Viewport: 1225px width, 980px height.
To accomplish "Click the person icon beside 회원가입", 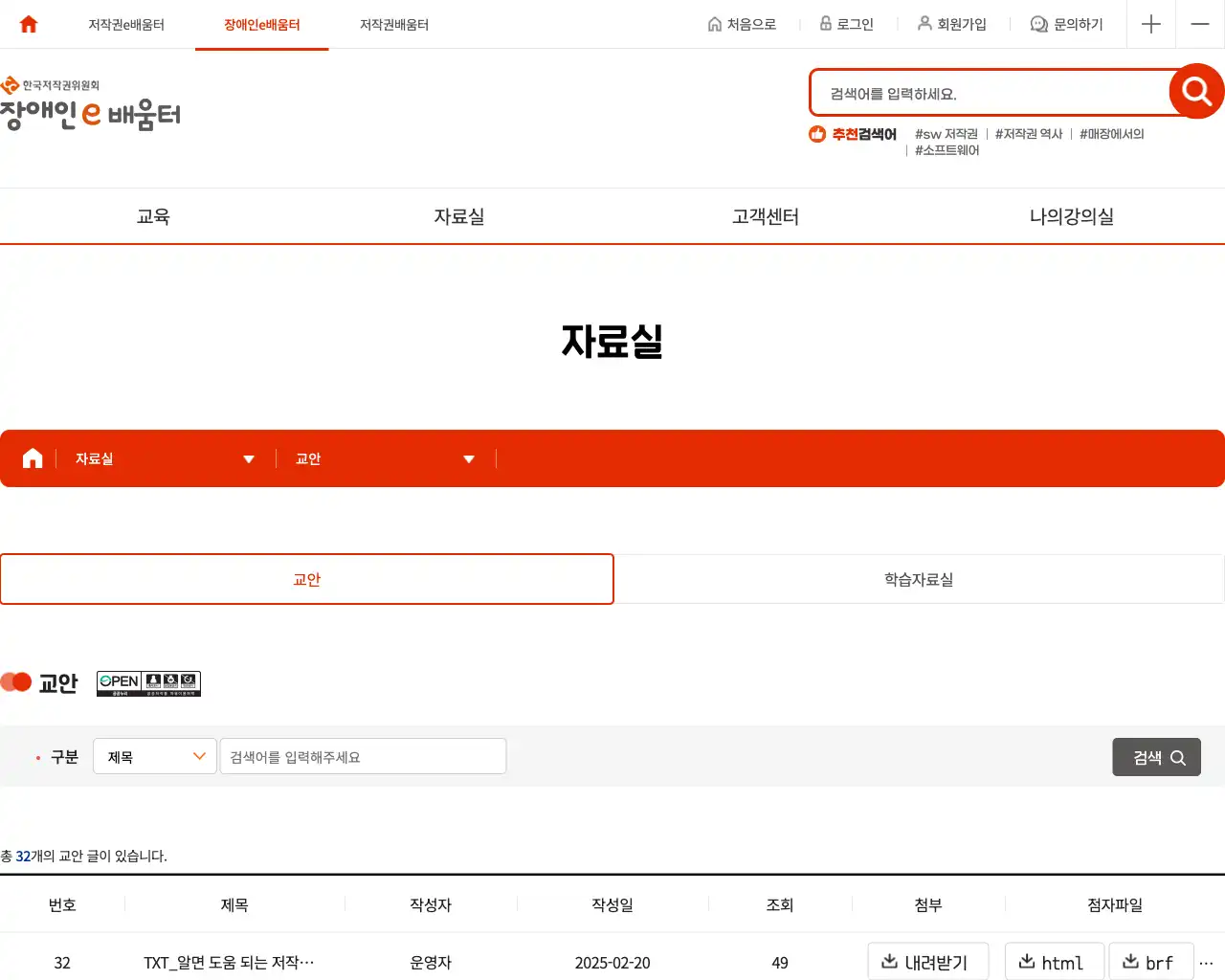I will 923,24.
